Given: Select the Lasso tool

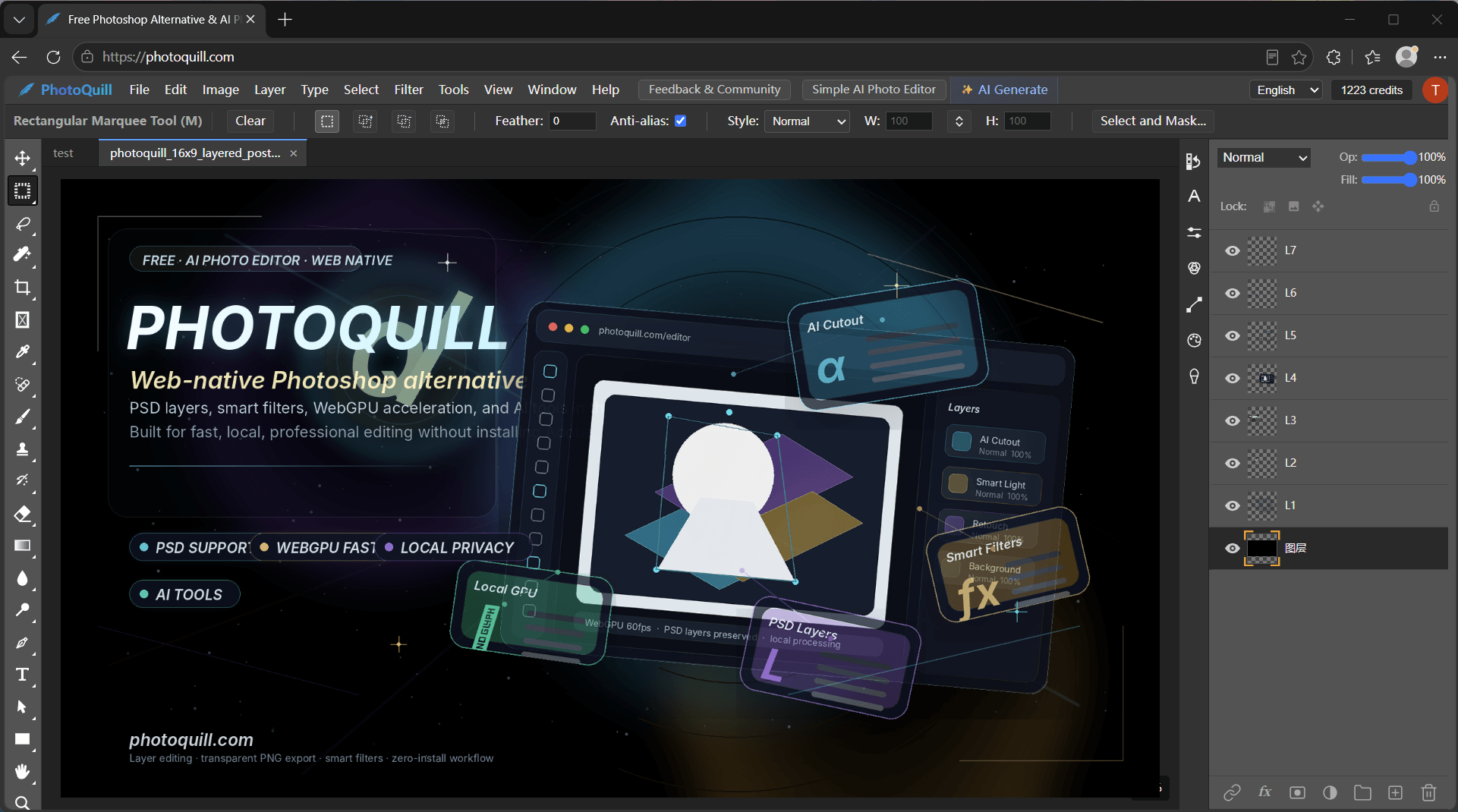Looking at the screenshot, I should tap(23, 223).
